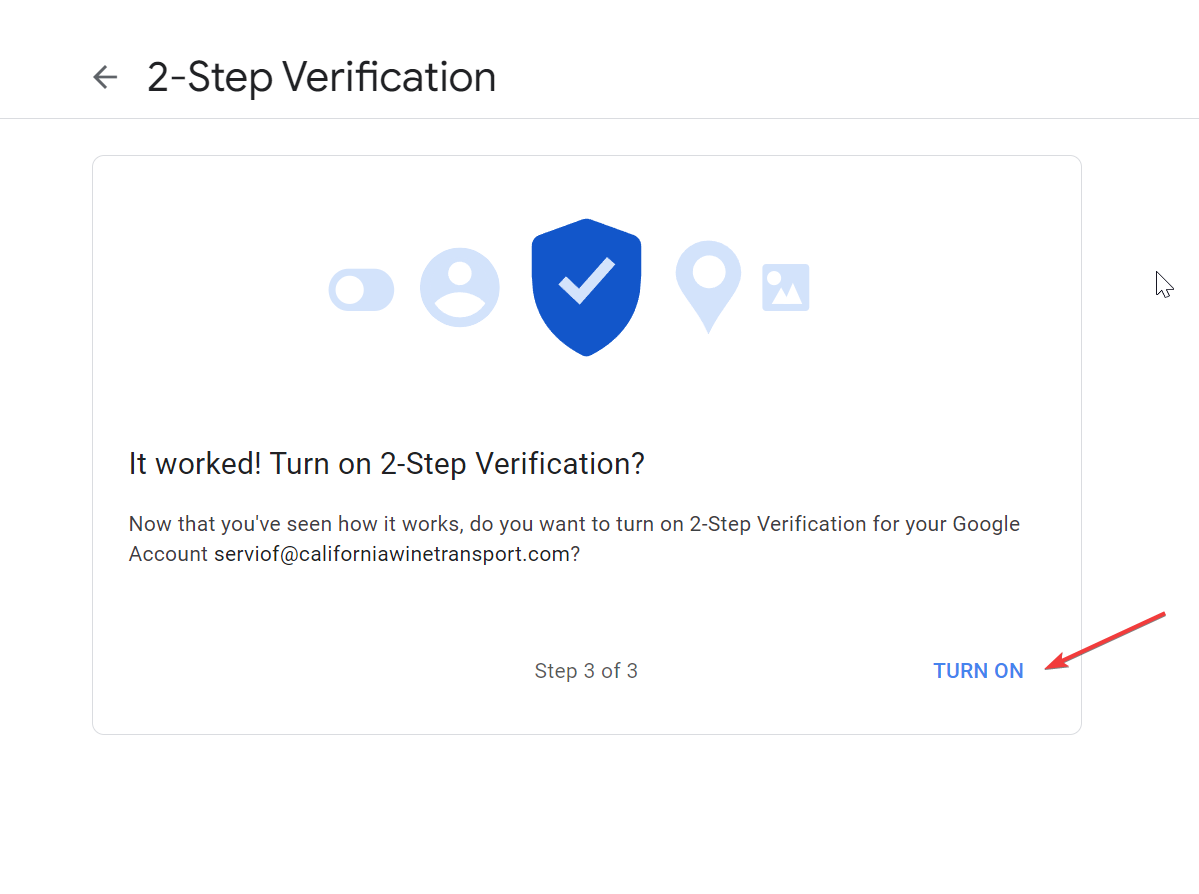Click the 2-Step Verification page title

click(x=321, y=77)
